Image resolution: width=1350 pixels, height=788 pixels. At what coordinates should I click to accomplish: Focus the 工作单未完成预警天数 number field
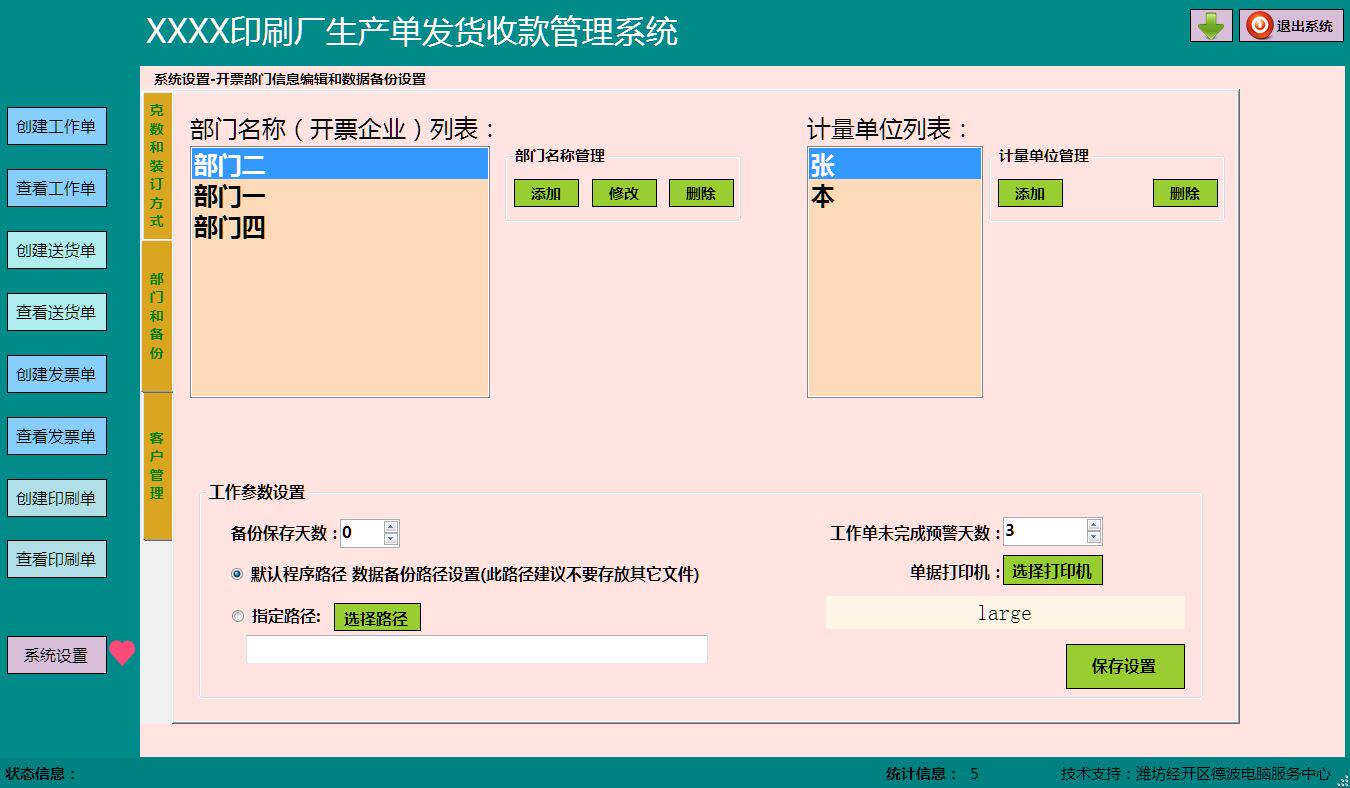point(1045,531)
